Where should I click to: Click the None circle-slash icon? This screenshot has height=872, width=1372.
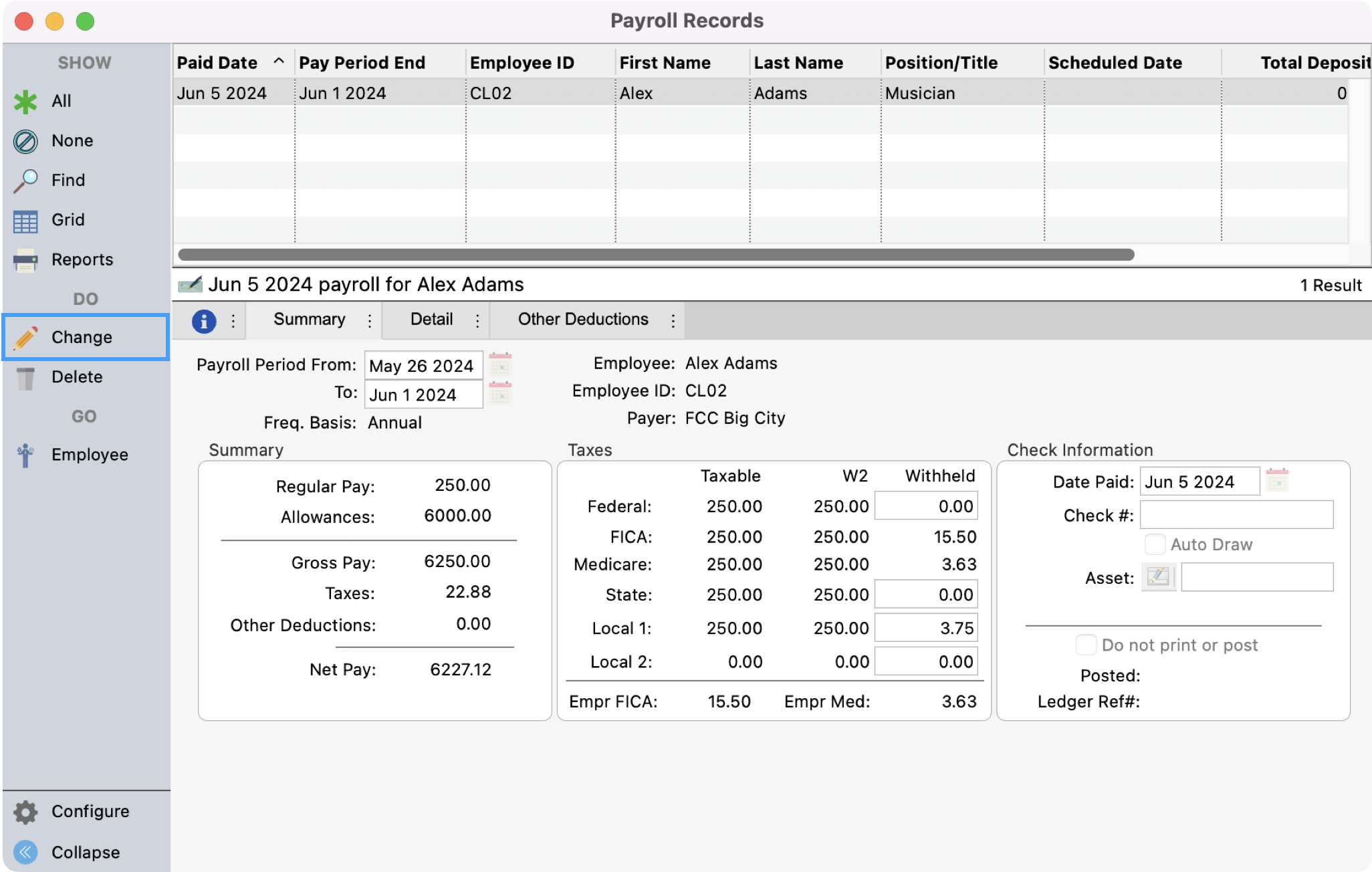coord(25,141)
